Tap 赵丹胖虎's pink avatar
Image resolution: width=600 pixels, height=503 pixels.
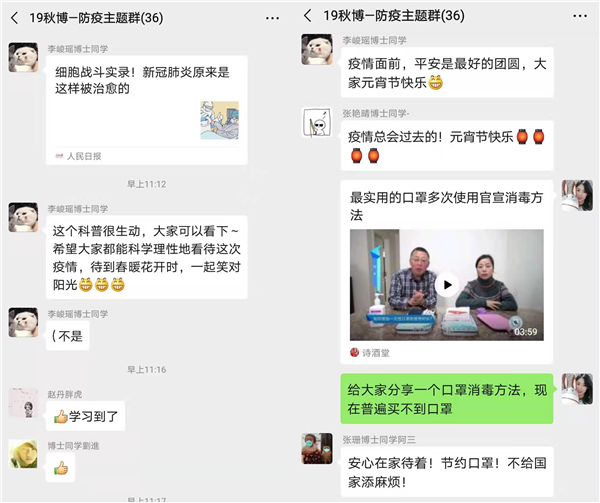(x=23, y=403)
